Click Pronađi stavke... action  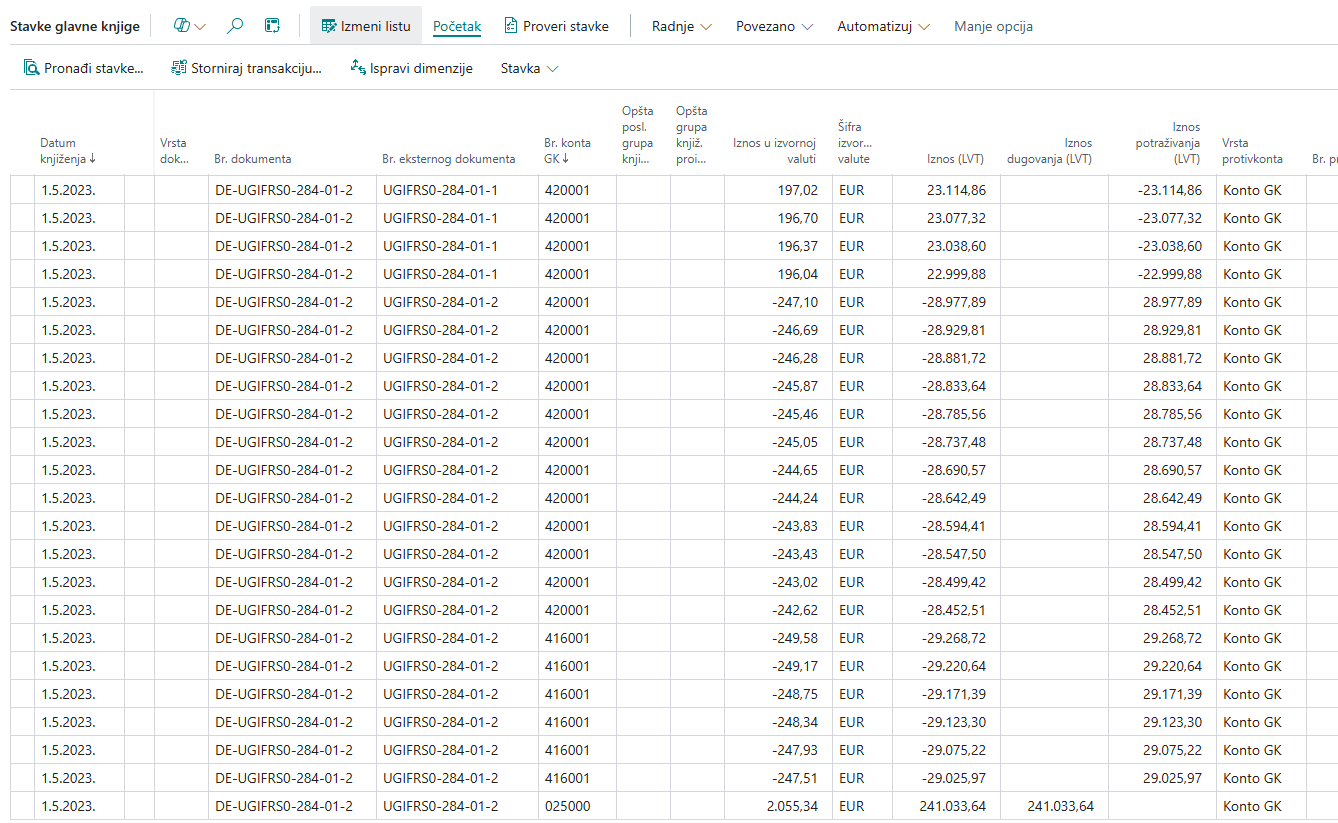click(84, 68)
